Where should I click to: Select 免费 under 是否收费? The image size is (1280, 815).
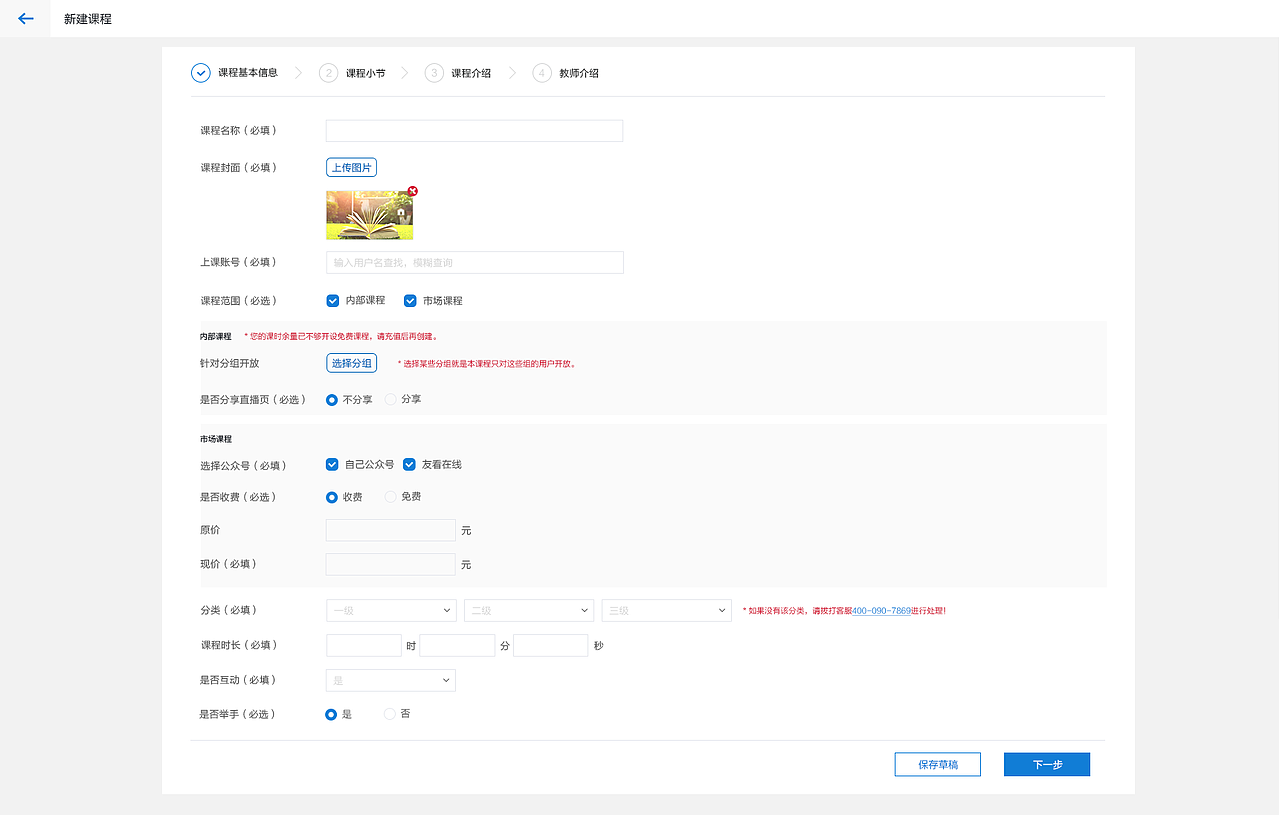click(390, 497)
